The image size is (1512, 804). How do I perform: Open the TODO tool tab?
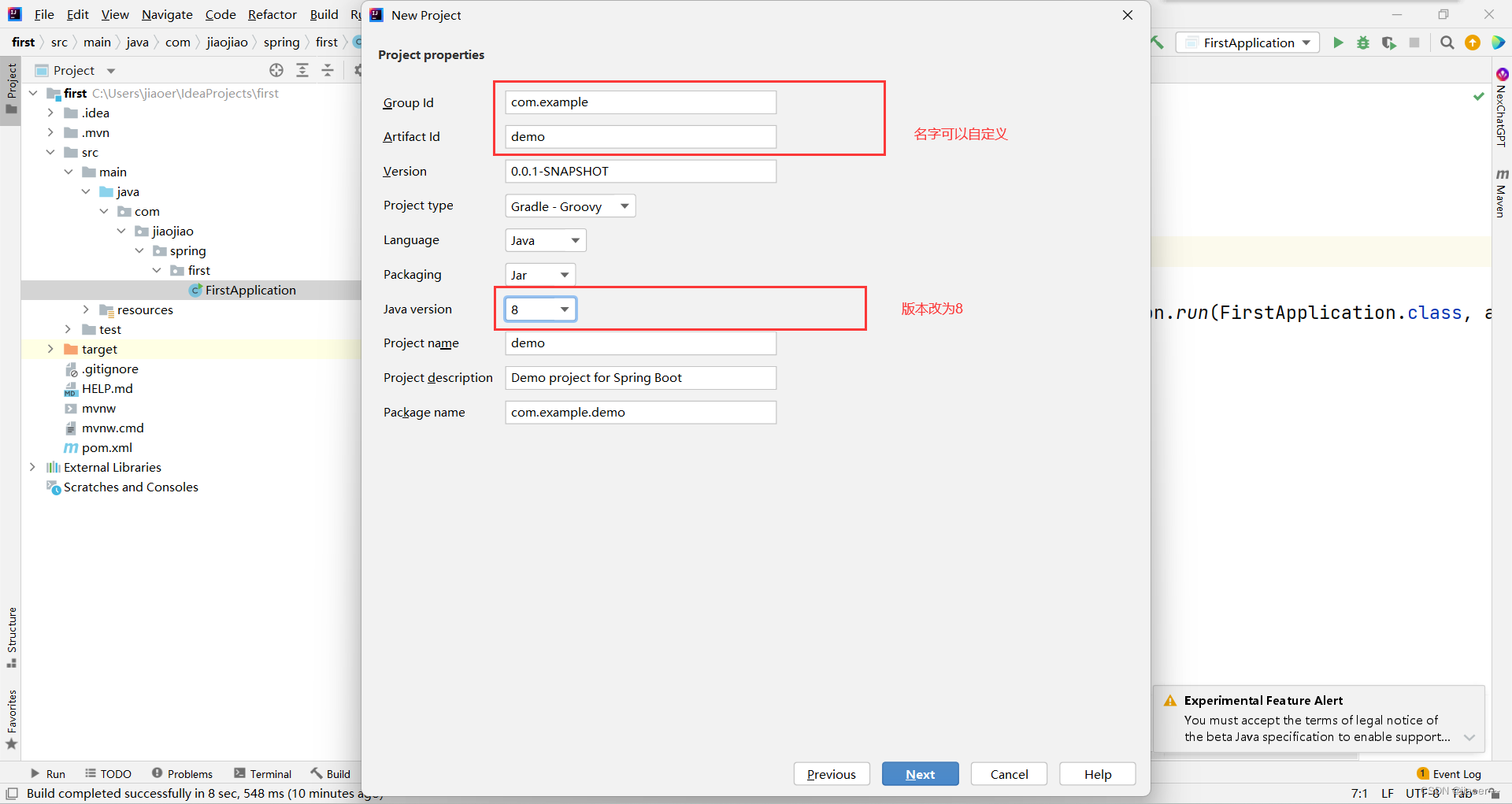point(108,774)
